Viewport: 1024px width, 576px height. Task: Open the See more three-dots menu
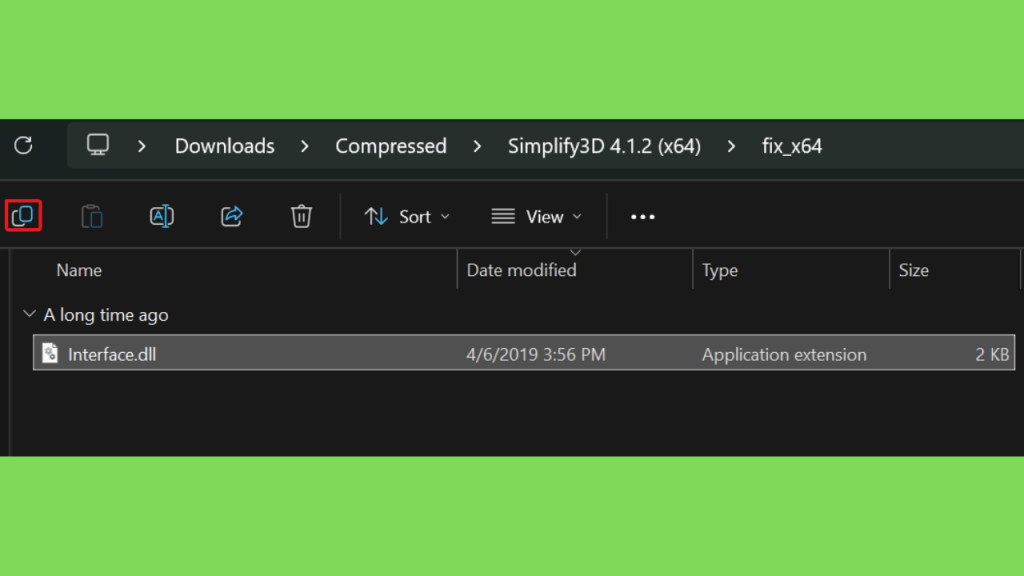[643, 217]
